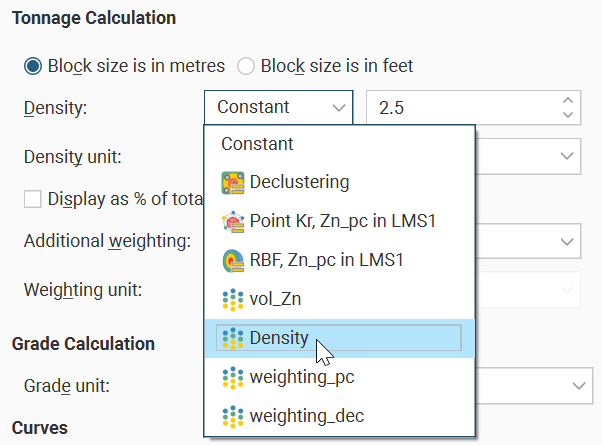Open the Density unit dropdown arrow
602x445 pixels.
(568, 156)
